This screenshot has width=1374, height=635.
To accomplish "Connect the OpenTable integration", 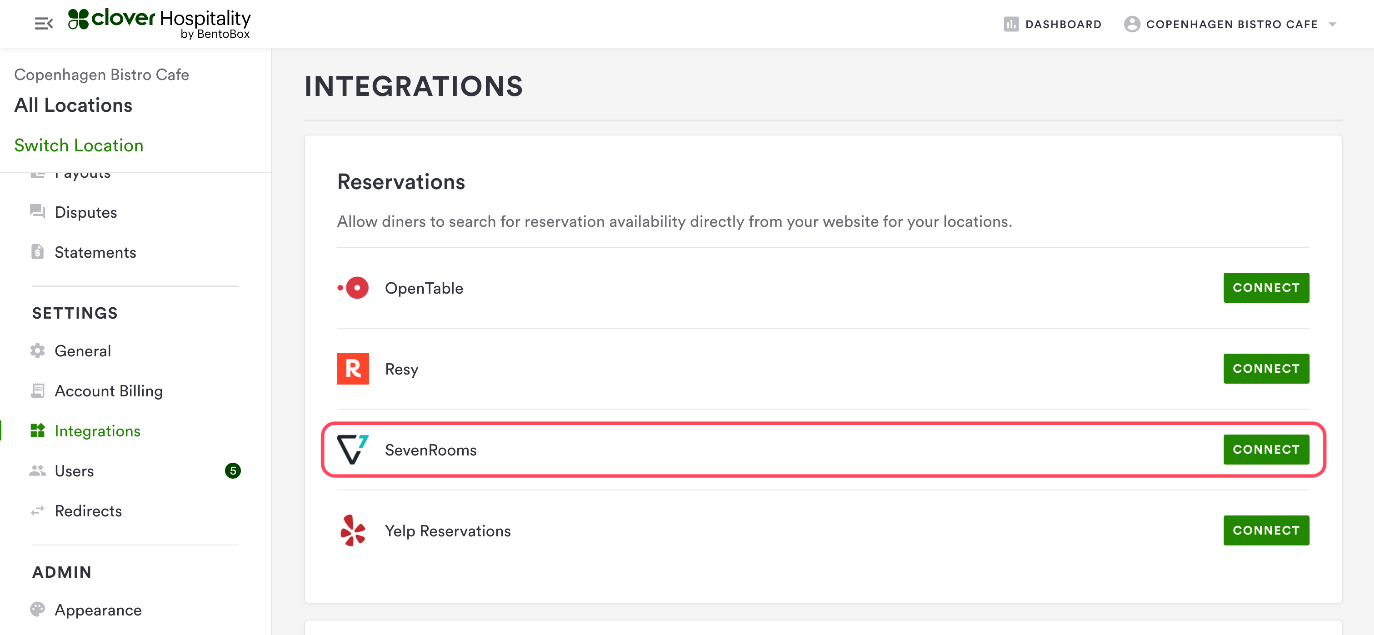I will click(x=1266, y=288).
